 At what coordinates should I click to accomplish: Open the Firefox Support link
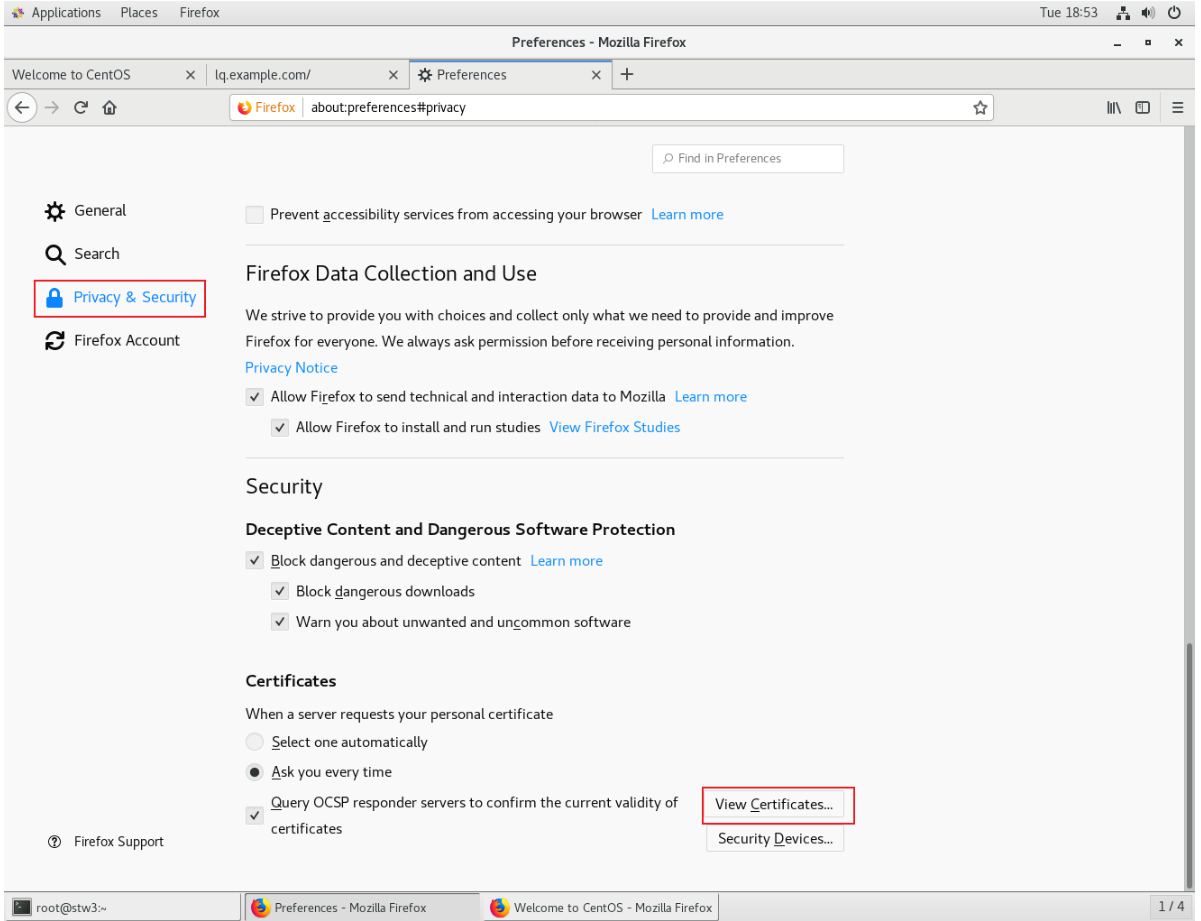[x=106, y=842]
